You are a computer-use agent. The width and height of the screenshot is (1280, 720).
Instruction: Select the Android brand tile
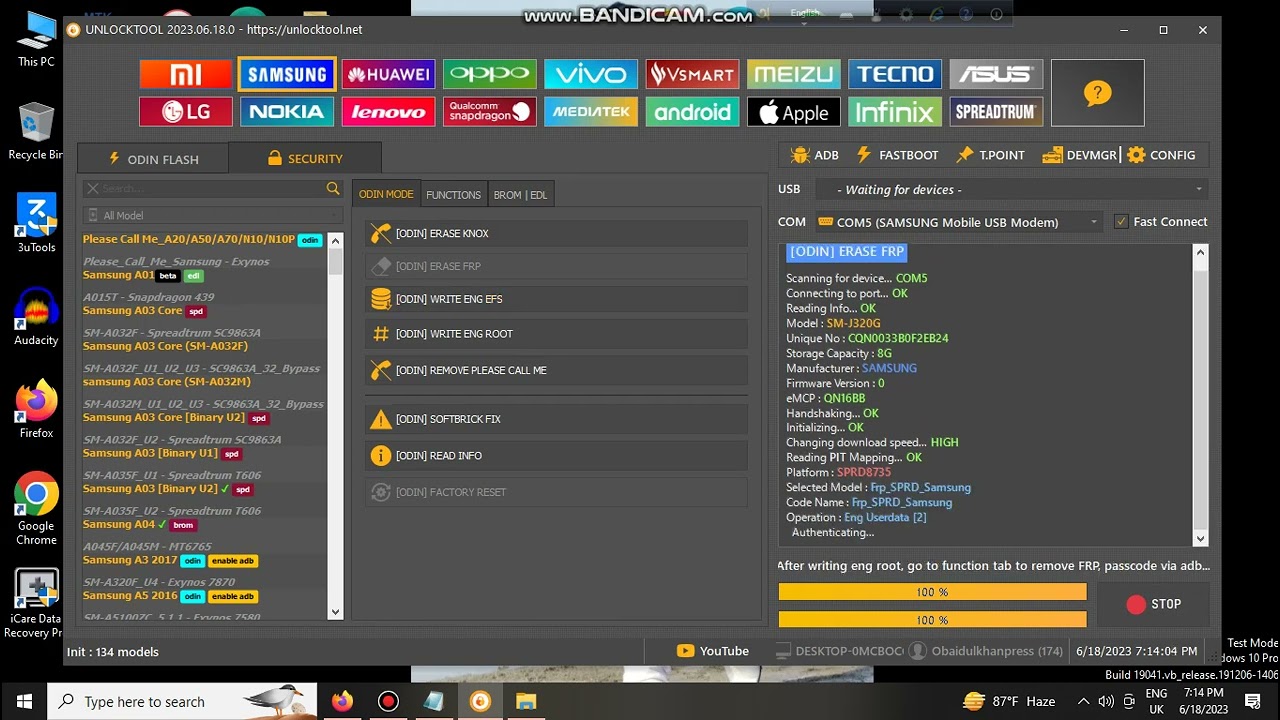pyautogui.click(x=692, y=112)
